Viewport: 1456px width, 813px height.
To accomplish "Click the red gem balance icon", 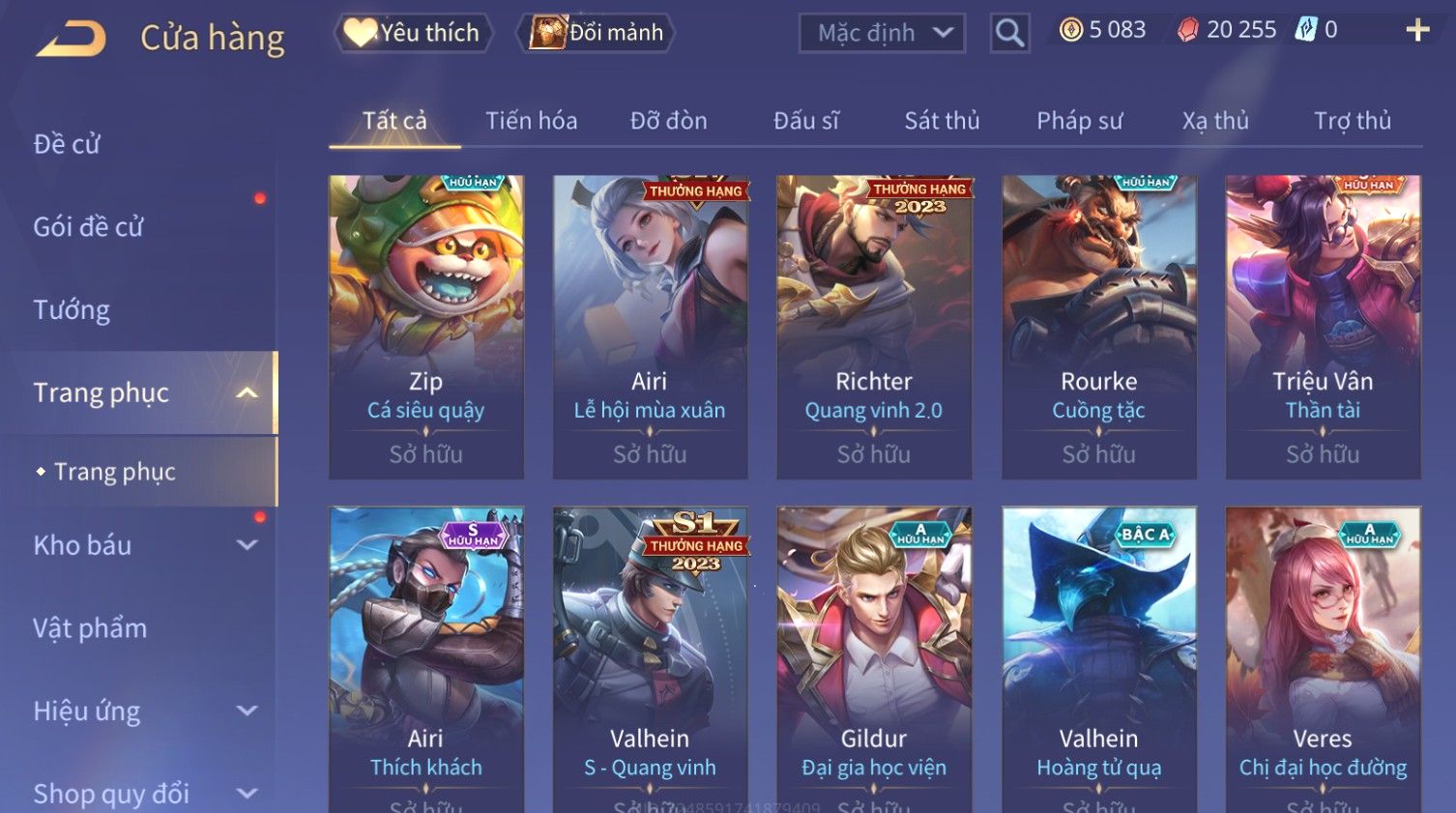I will click(1187, 30).
